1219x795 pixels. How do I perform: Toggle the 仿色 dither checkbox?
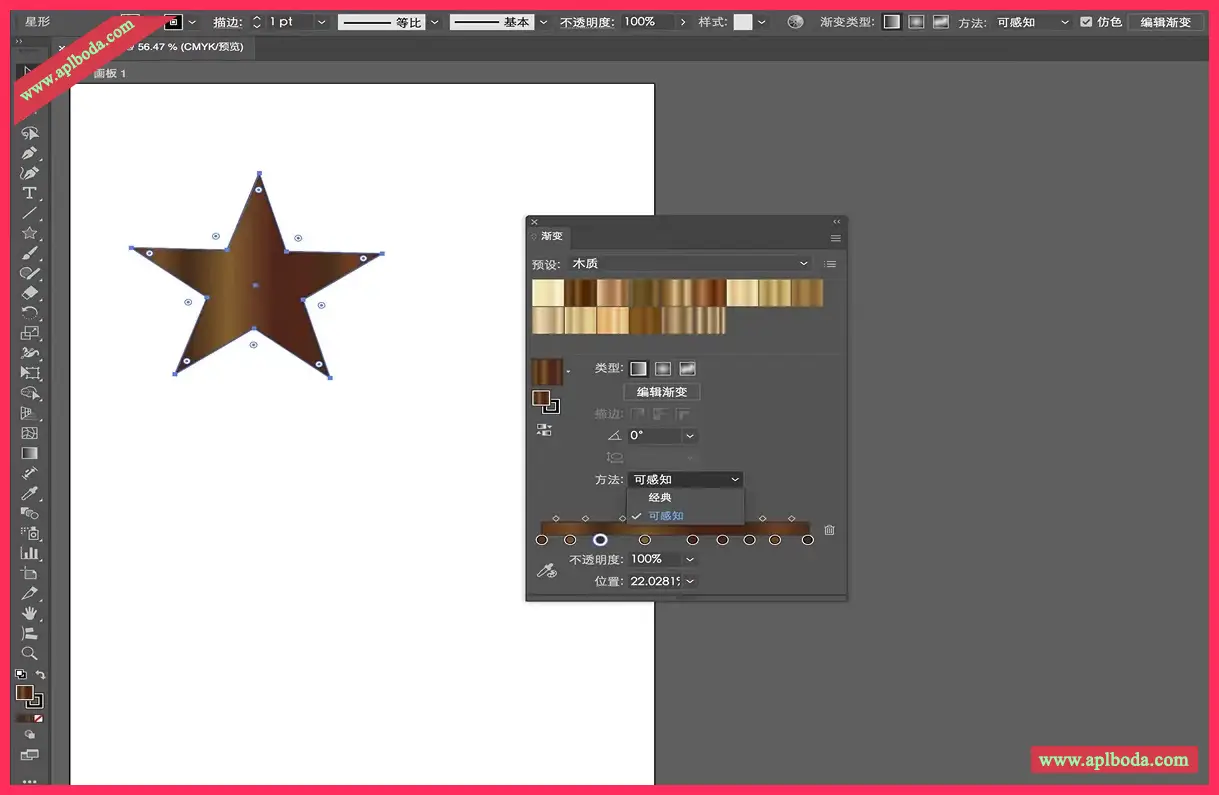(x=1086, y=22)
